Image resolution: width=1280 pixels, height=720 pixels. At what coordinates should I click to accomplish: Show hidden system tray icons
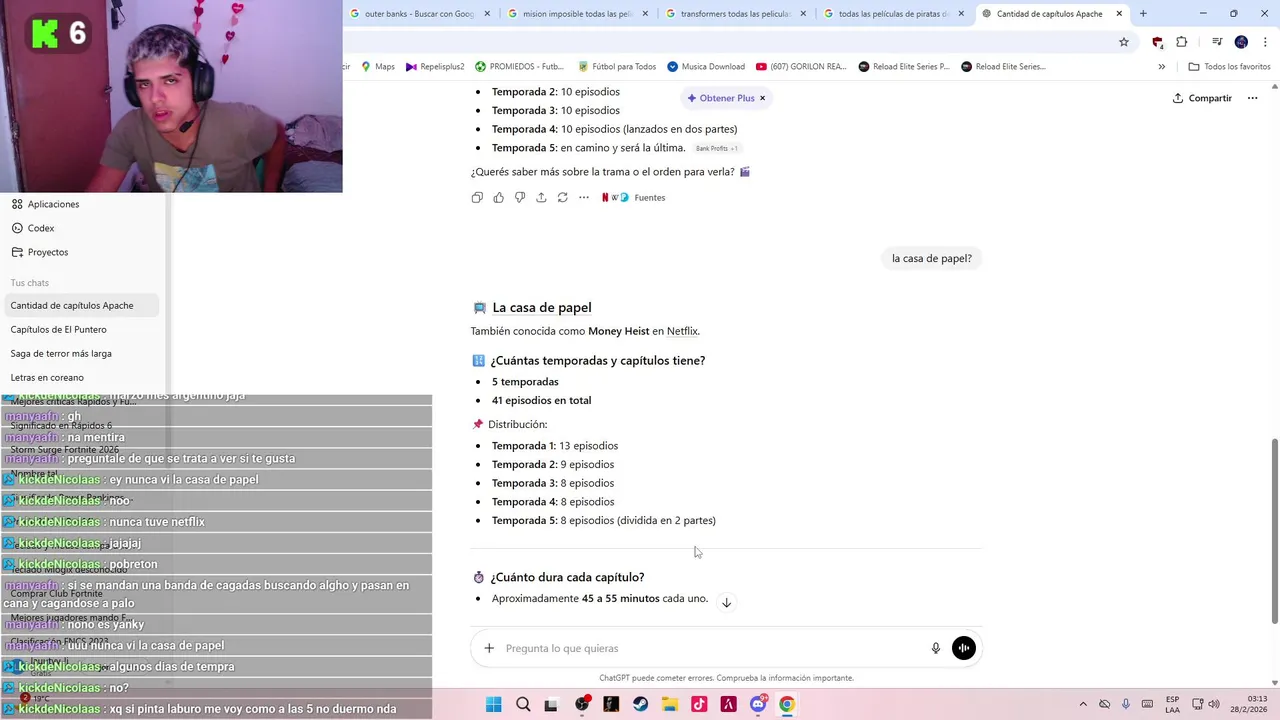tap(1083, 704)
